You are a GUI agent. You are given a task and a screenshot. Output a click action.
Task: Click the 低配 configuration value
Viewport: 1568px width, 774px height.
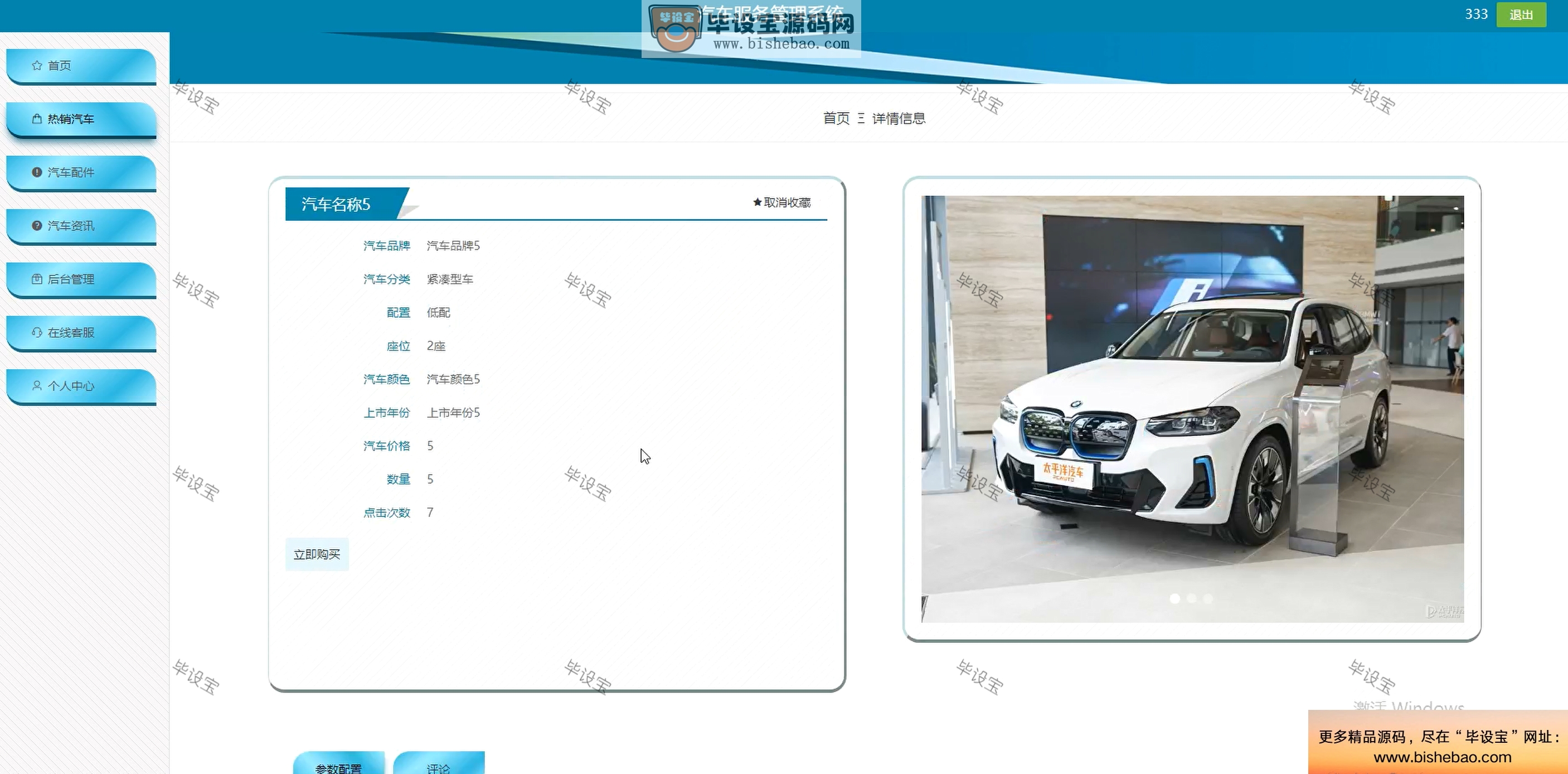(438, 312)
